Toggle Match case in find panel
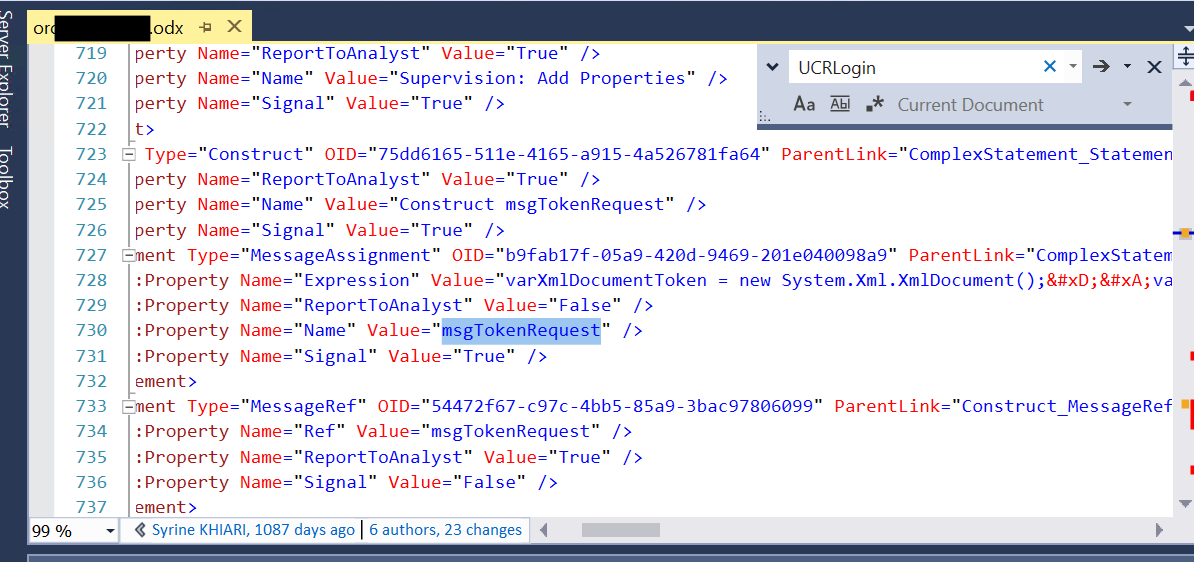This screenshot has width=1194, height=562. [x=804, y=104]
